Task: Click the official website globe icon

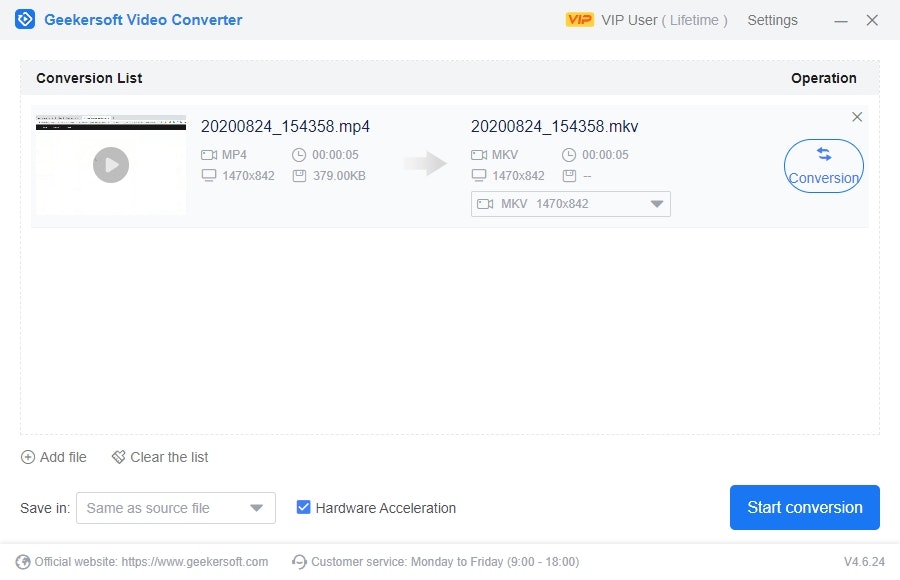Action: (x=22, y=561)
